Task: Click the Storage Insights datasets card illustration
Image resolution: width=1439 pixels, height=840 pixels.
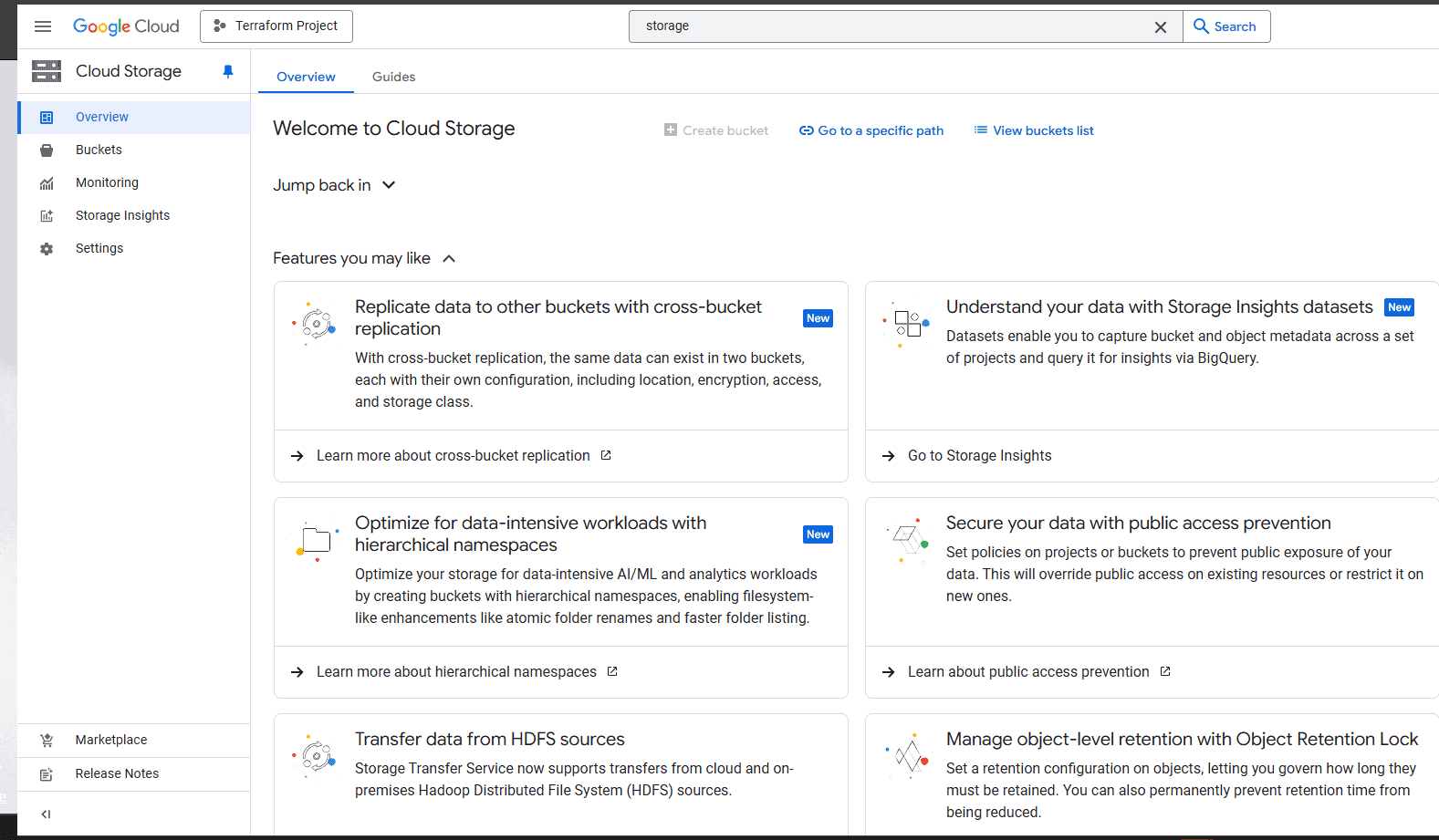Action: (x=906, y=324)
